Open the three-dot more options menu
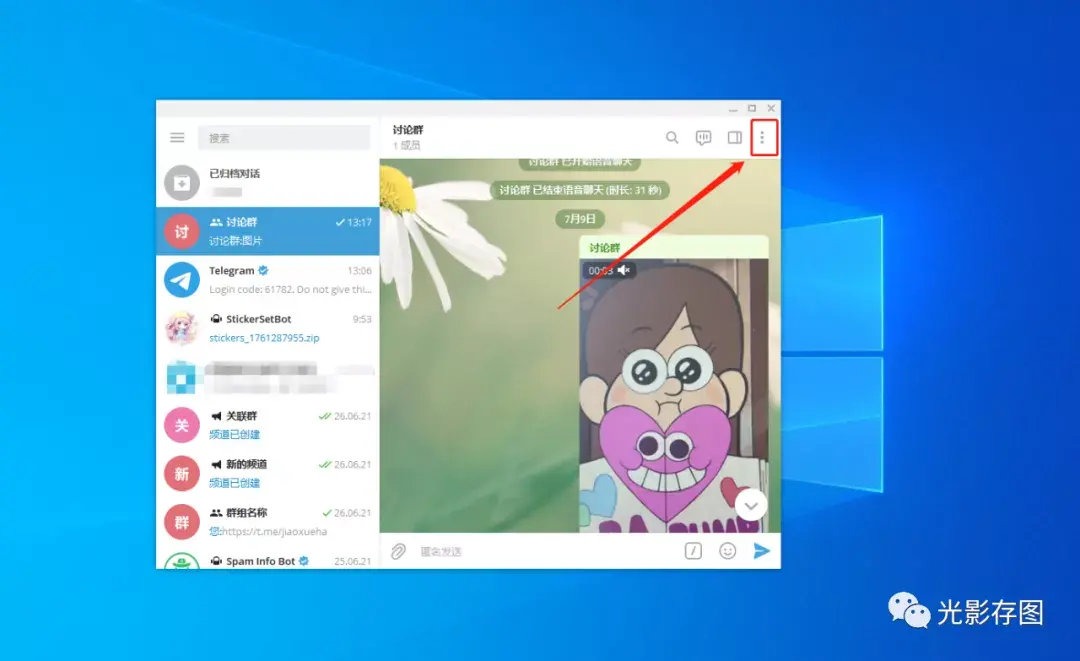 point(762,138)
